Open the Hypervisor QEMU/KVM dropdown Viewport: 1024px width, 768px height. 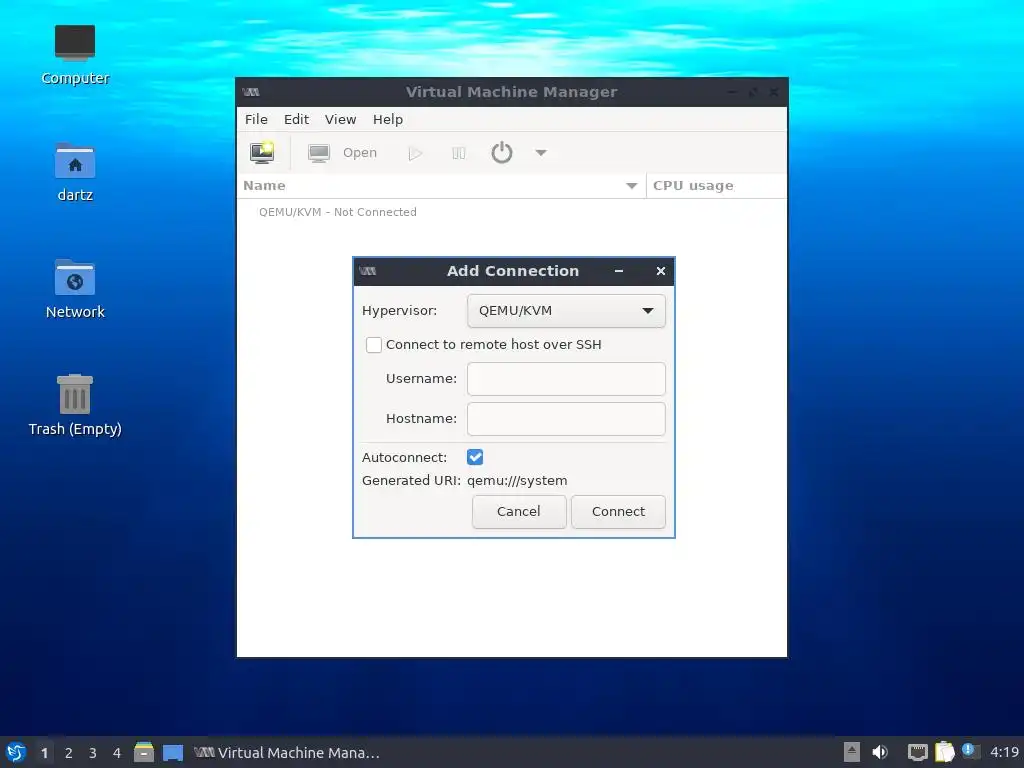566,311
